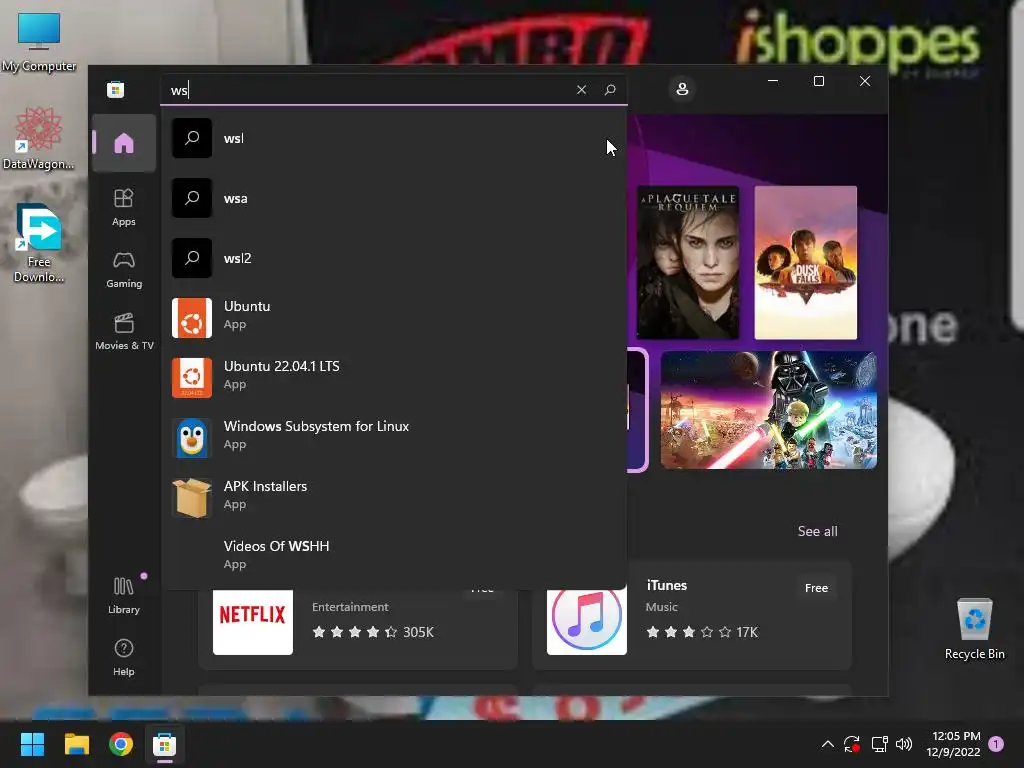Select Videos Of WSHH suggestion
Viewport: 1024px width, 768px height.
(x=394, y=554)
